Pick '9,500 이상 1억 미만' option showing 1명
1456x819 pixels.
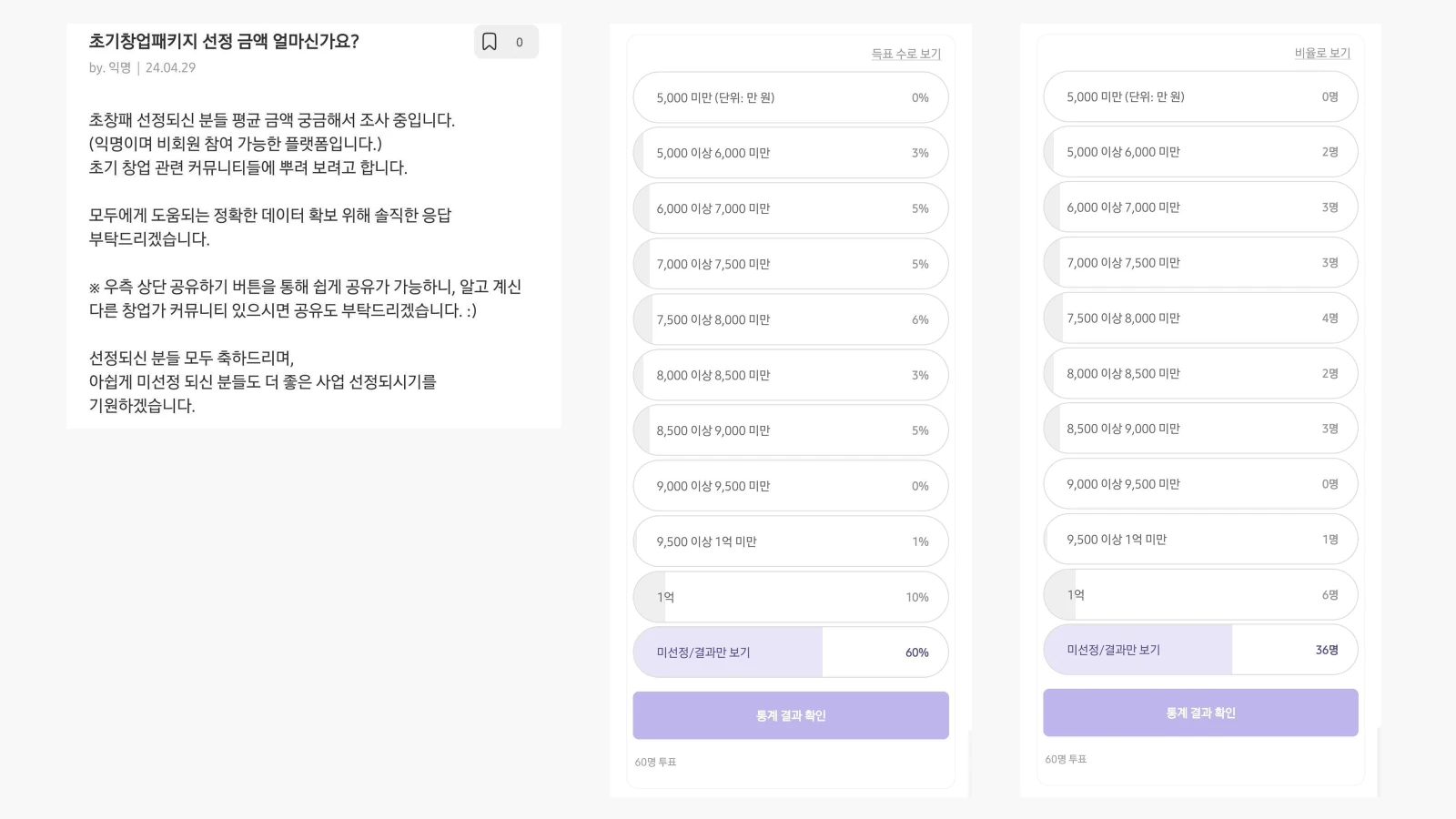coord(1199,540)
